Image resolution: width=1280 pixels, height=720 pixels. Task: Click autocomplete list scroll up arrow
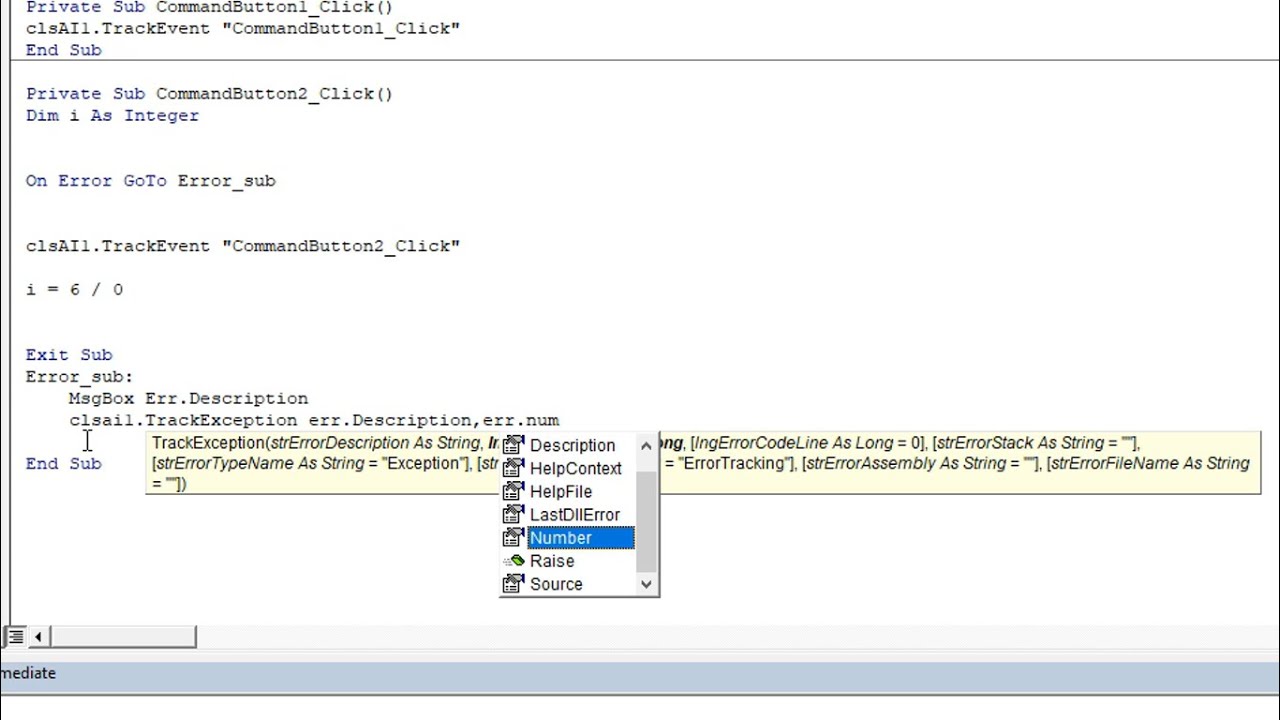646,445
